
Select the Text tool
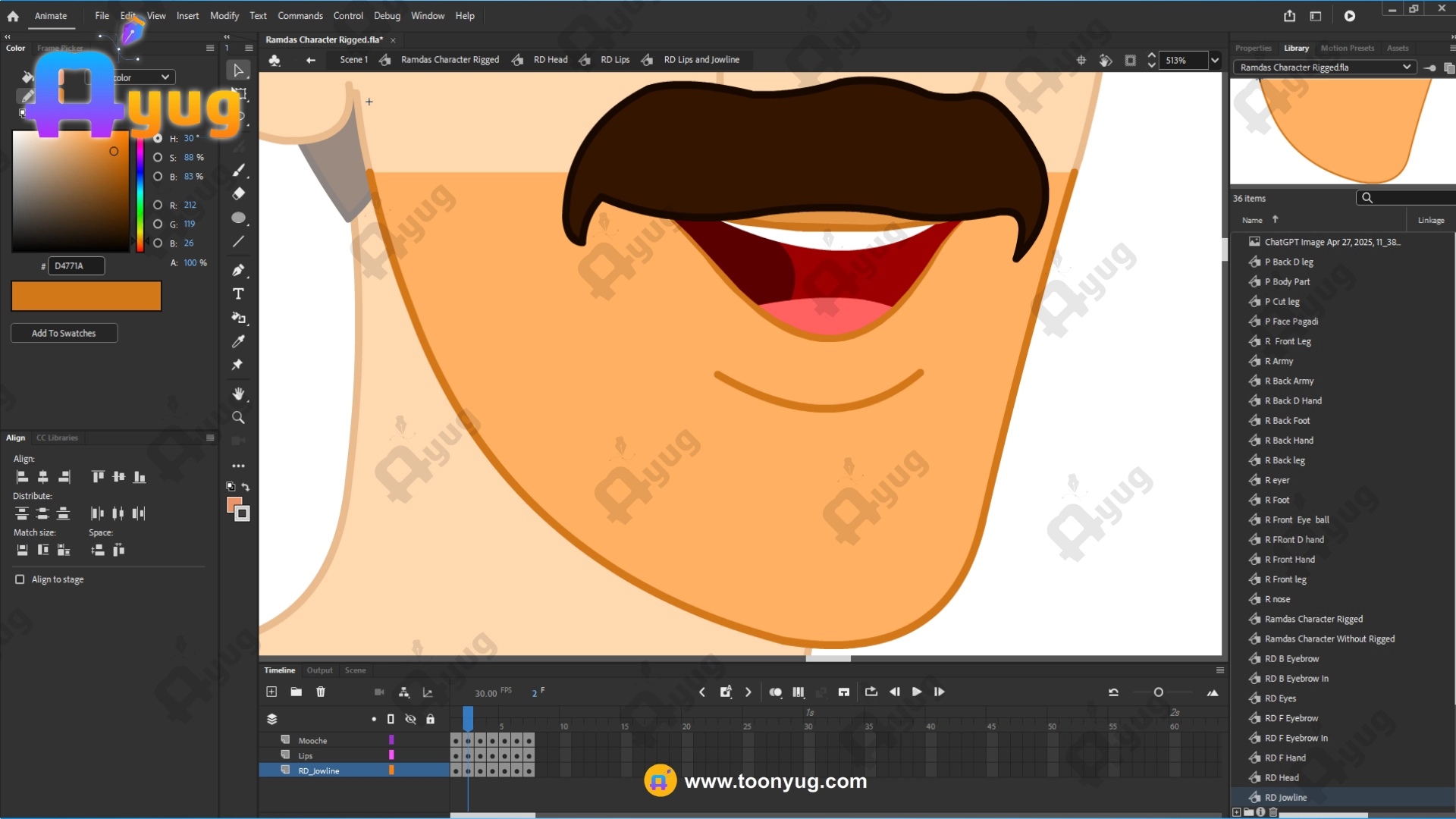[x=238, y=293]
